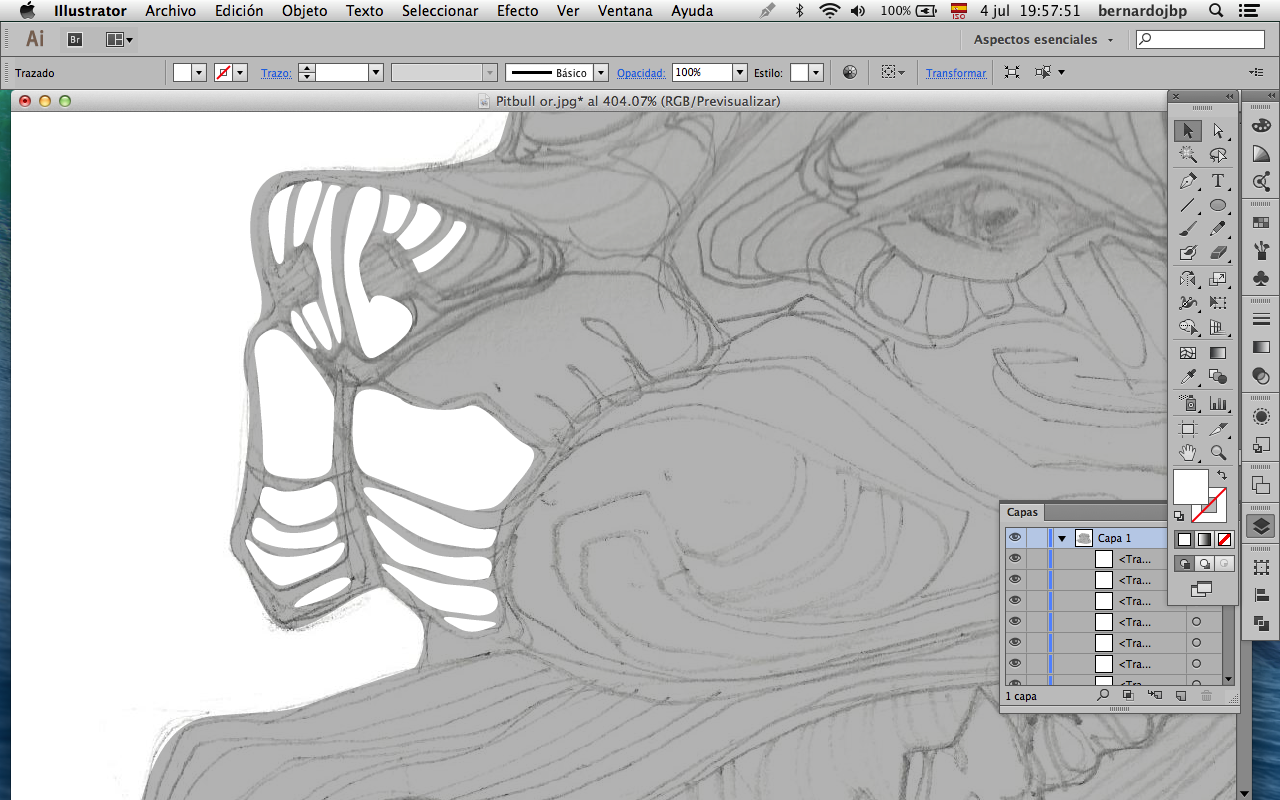Toggle visibility of the first <Tra...> sublayer

click(1015, 559)
